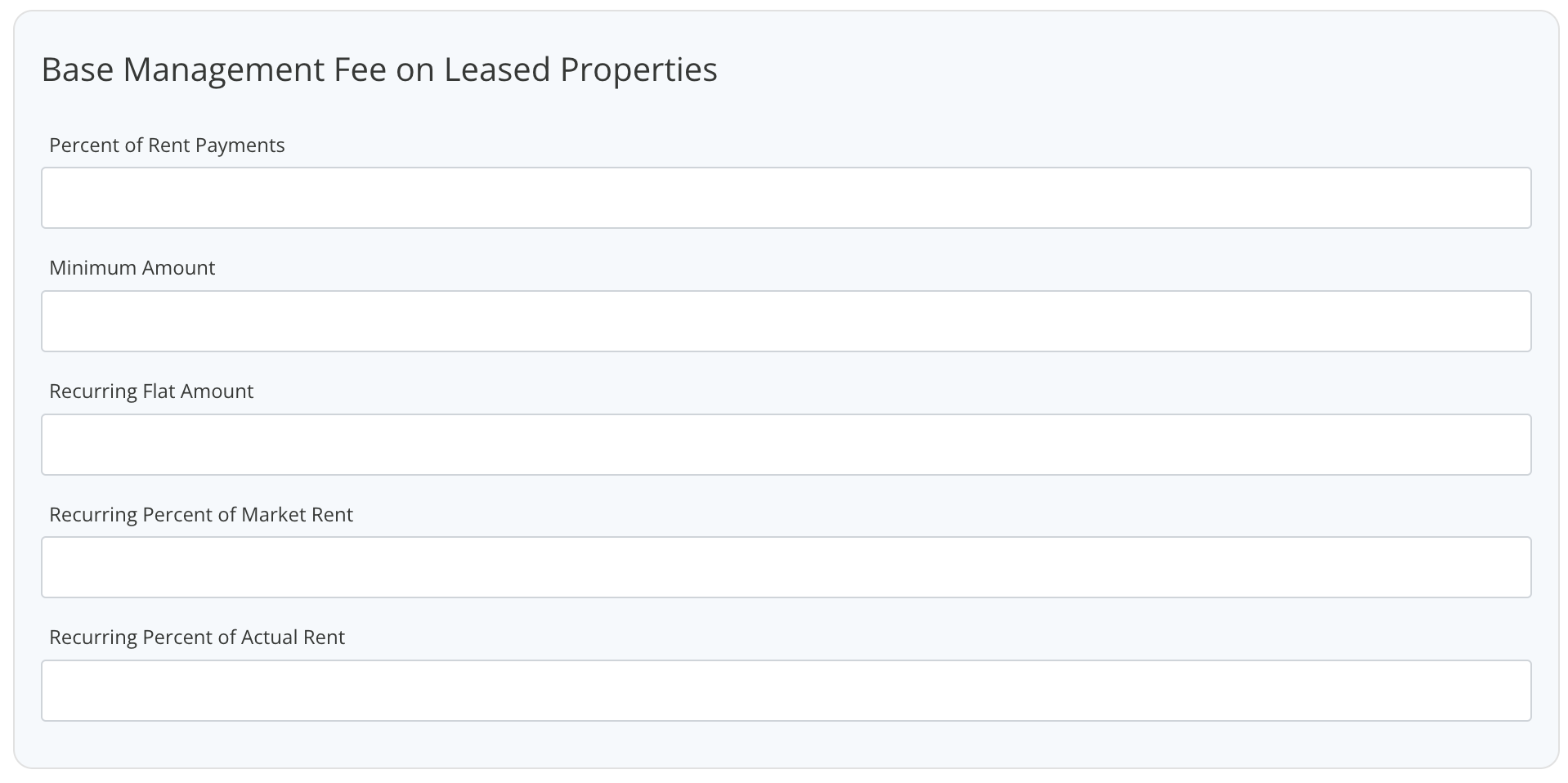This screenshot has height=783, width=1568.
Task: Select the Minimum Amount label
Action: [132, 267]
